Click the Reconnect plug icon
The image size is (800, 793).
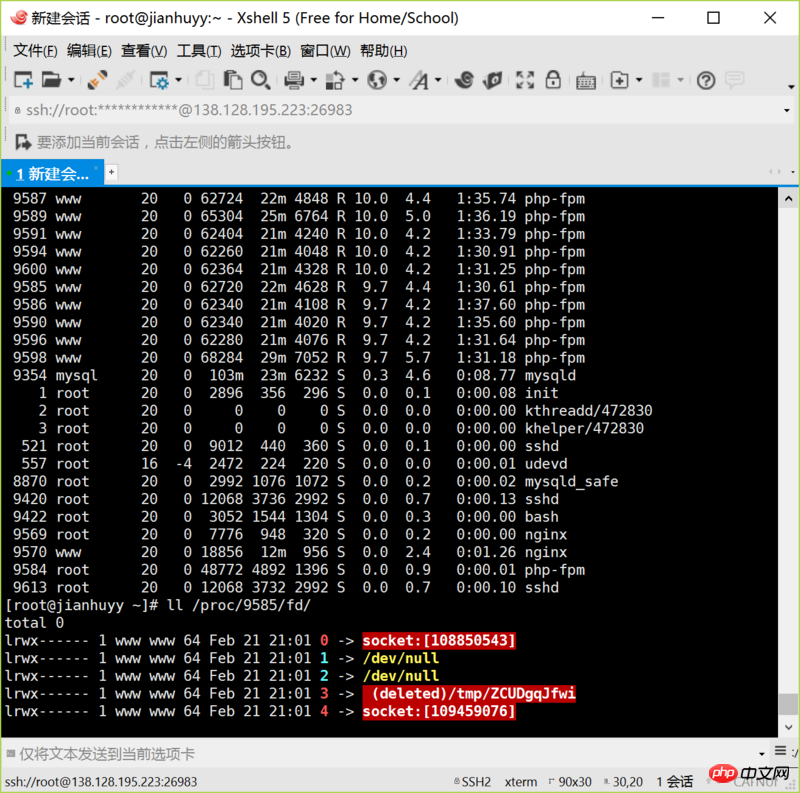point(97,80)
